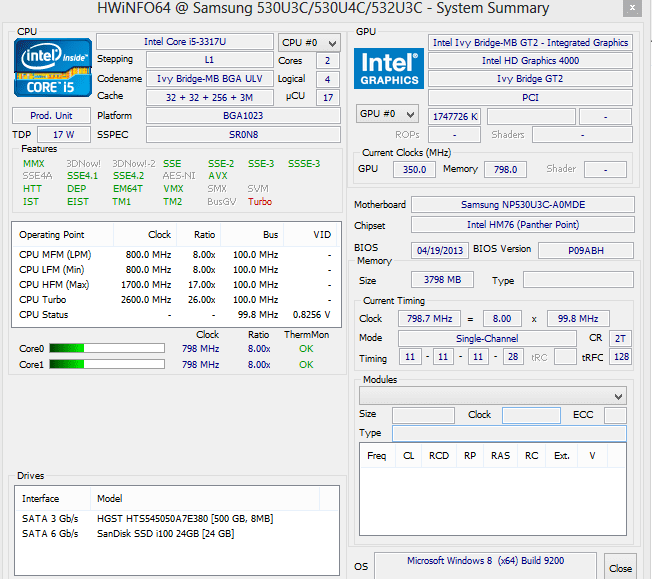Image resolution: width=652 pixels, height=579 pixels.
Task: Select the Core0 usage bar
Action: click(107, 348)
